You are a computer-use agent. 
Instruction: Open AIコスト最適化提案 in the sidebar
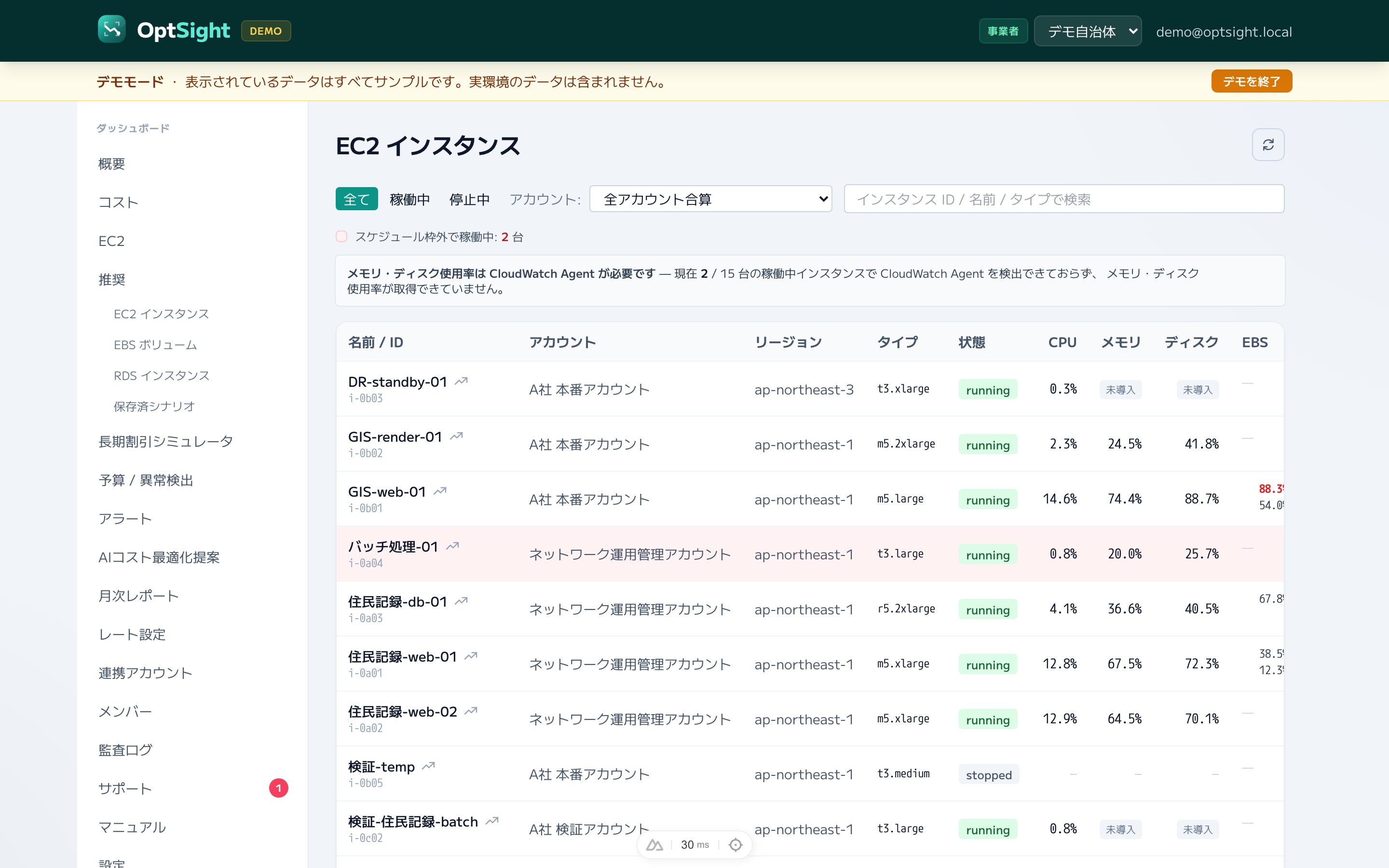[x=159, y=557]
